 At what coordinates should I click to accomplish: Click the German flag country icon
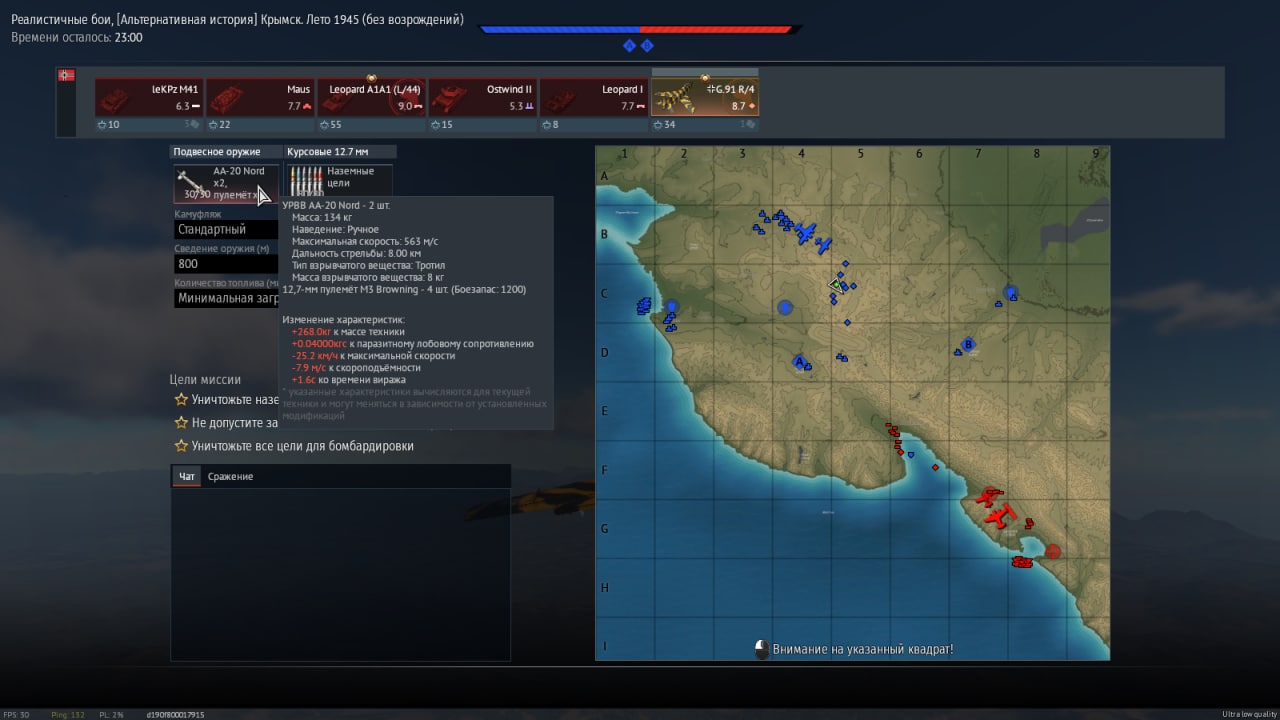click(67, 75)
